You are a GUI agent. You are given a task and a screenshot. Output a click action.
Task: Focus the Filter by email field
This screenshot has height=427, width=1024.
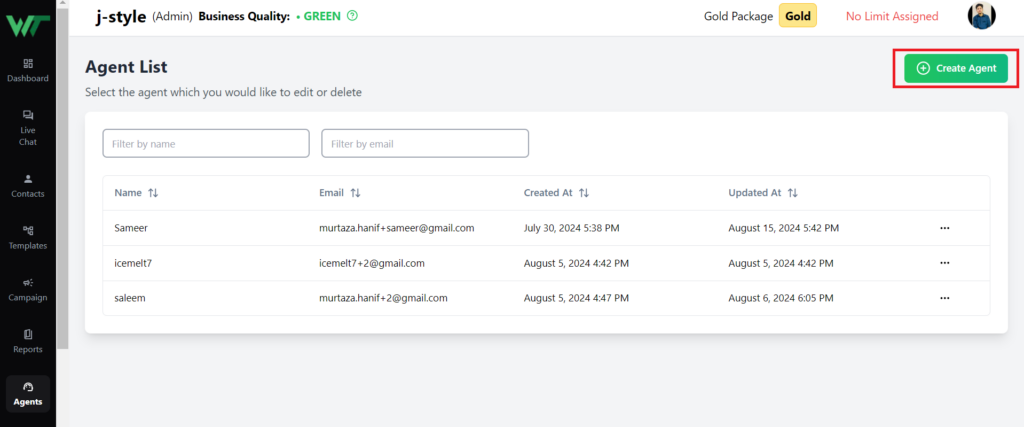click(x=424, y=143)
